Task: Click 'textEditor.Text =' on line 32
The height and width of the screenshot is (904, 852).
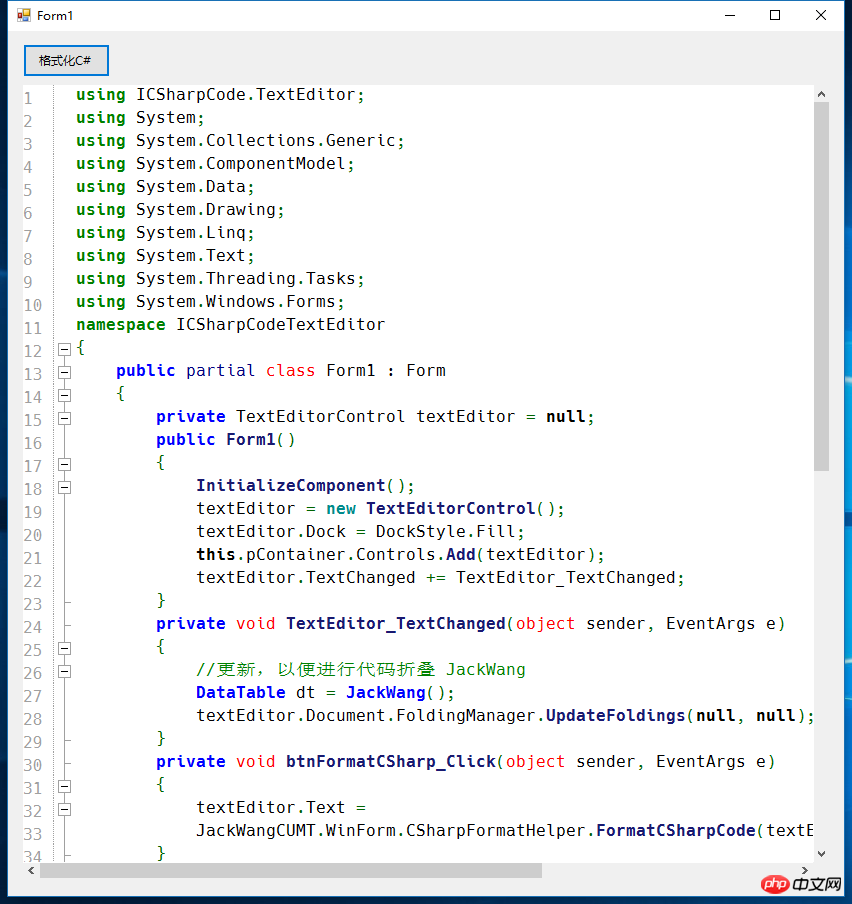Action: pyautogui.click(x=281, y=808)
